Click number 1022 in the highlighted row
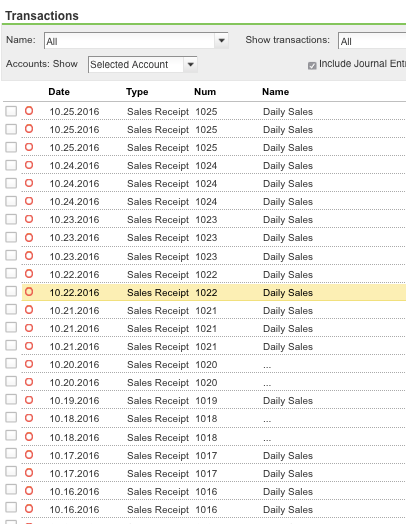Image resolution: width=406 pixels, height=524 pixels. 206,292
